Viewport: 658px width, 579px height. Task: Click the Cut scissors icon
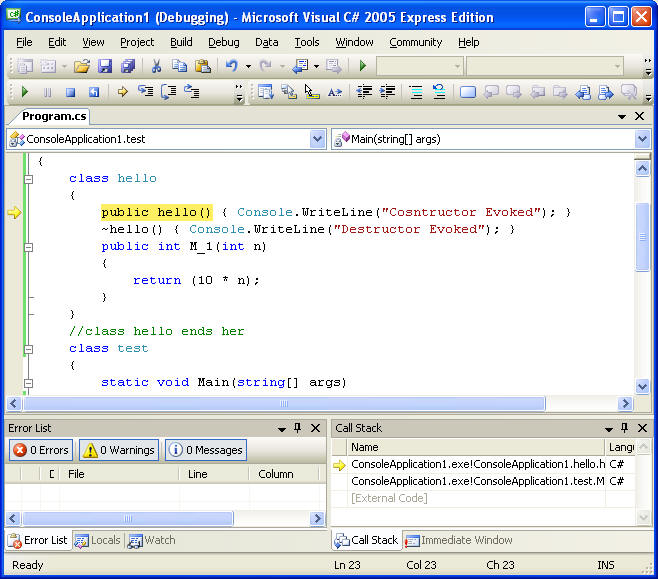156,66
